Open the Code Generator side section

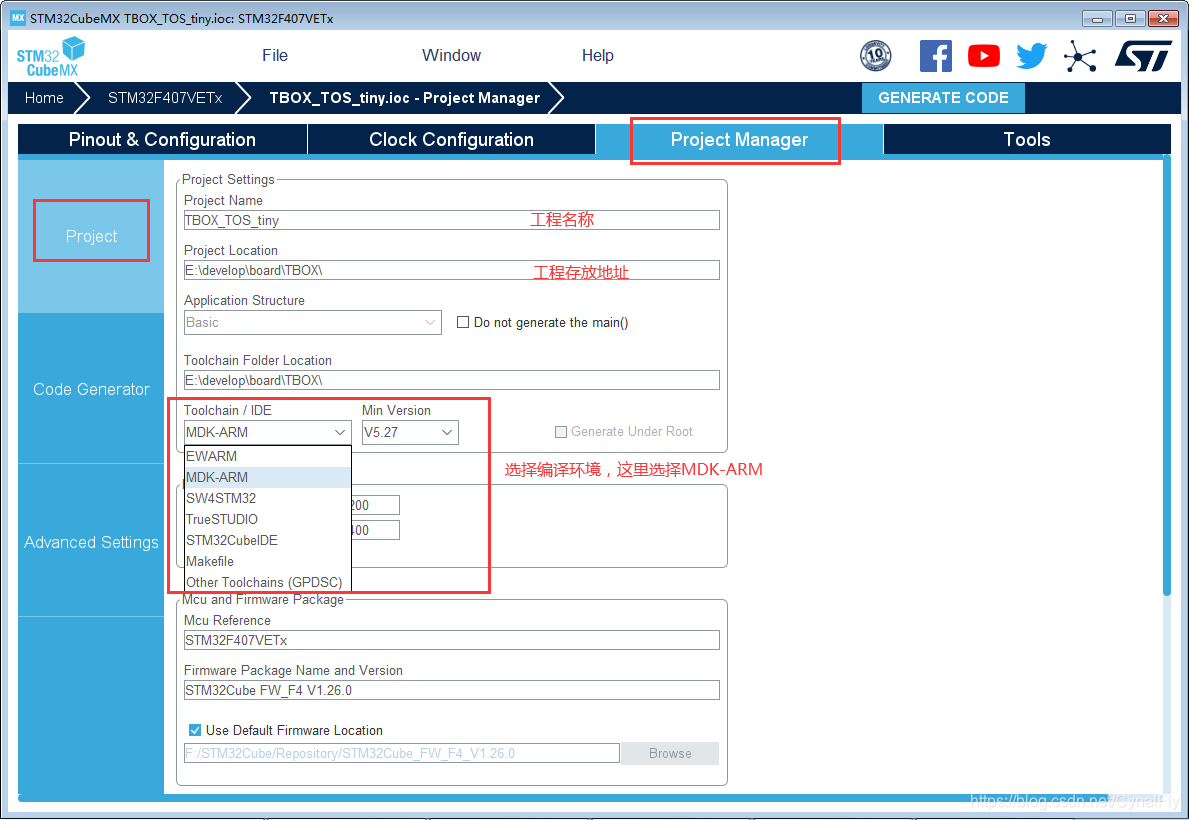tap(91, 389)
